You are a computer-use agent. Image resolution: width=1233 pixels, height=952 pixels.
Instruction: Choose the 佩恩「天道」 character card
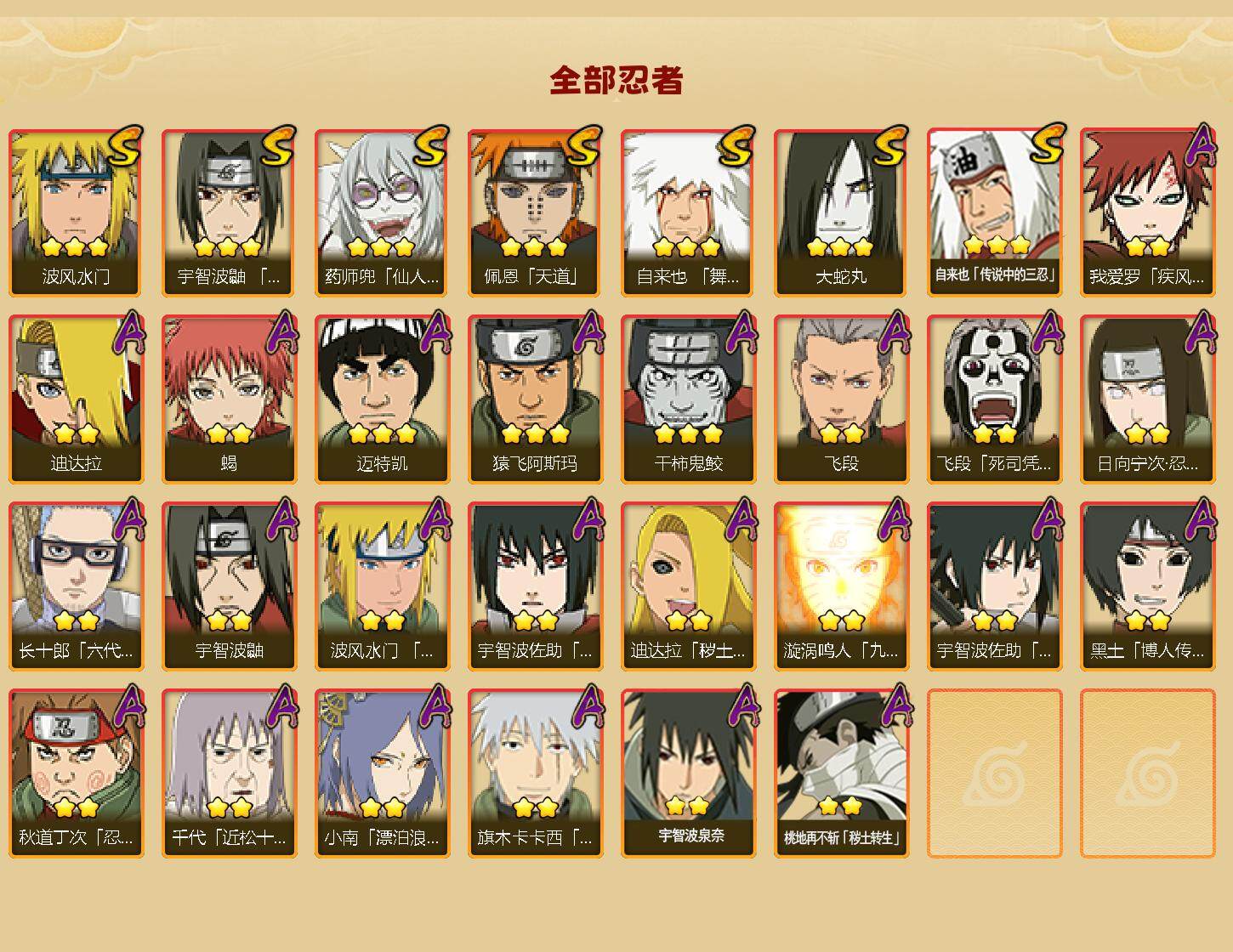pyautogui.click(x=536, y=212)
